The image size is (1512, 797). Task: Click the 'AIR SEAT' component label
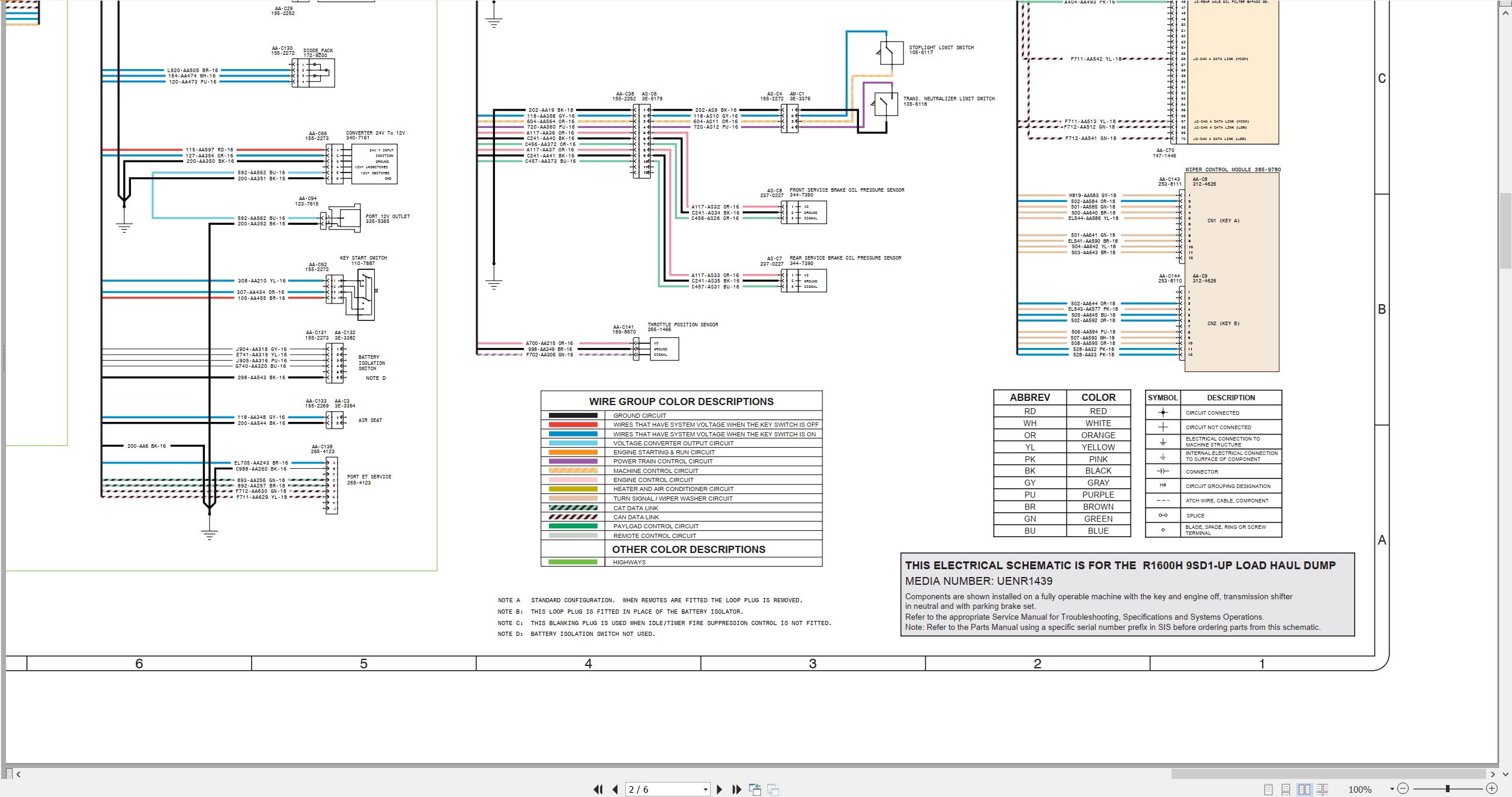pos(370,420)
